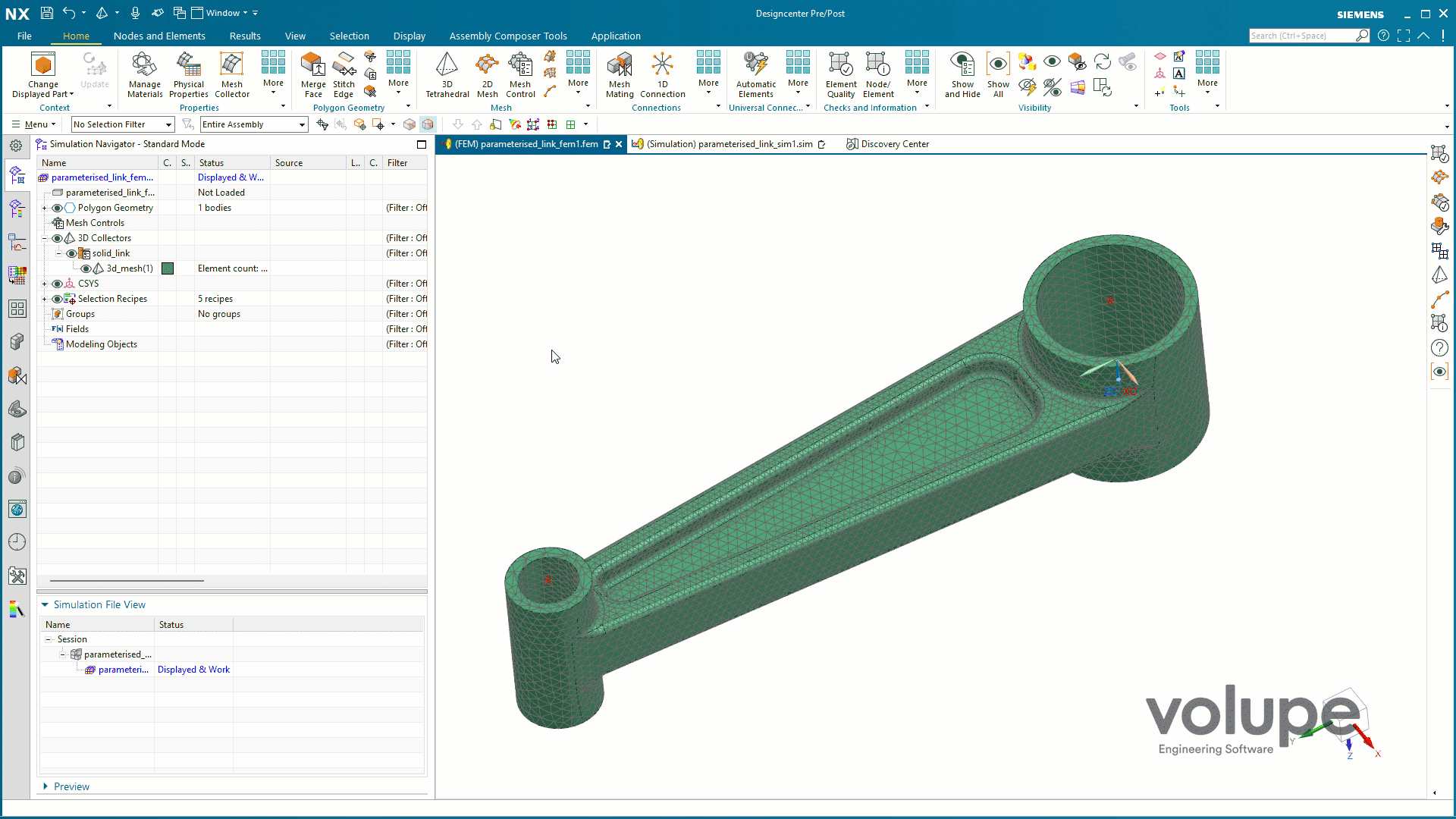Open Mesh Collector tool
This screenshot has height=819, width=1456.
click(232, 75)
